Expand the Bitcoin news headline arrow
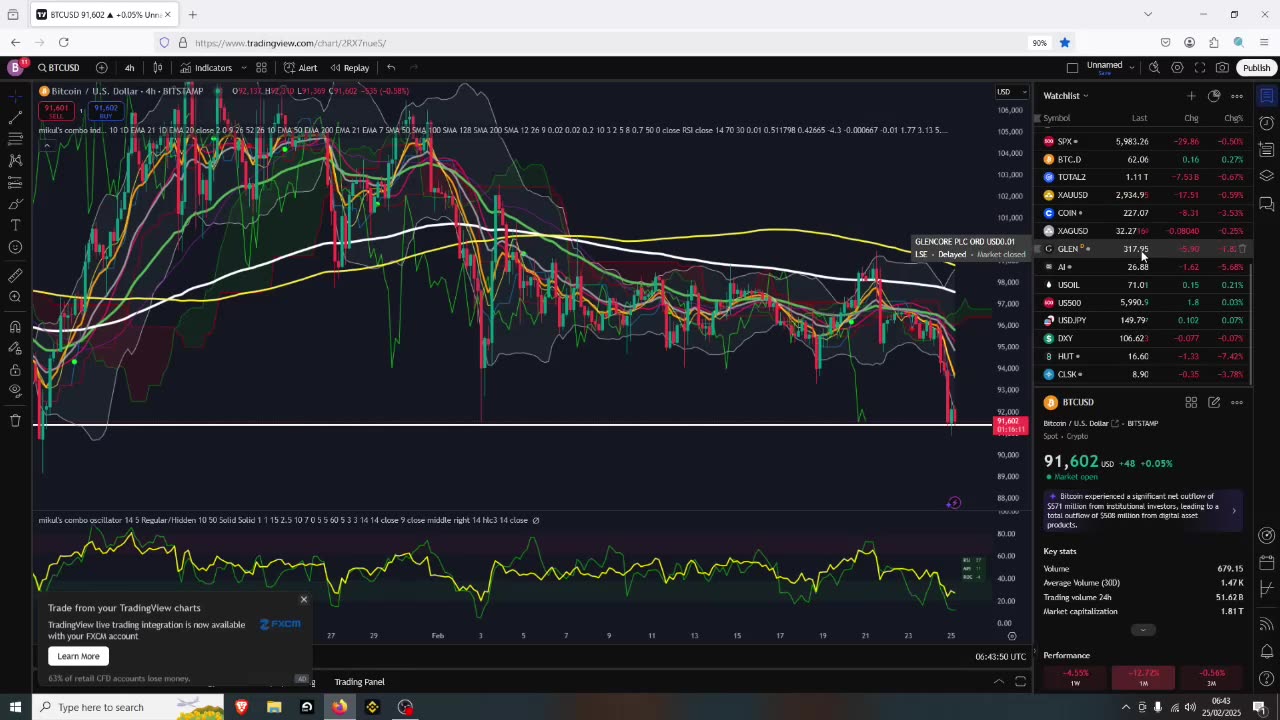Viewport: 1280px width, 720px height. tap(1233, 511)
